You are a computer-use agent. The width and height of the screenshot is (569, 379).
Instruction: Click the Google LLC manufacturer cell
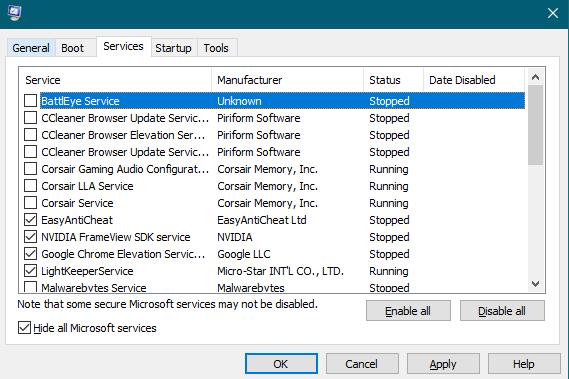tap(244, 254)
